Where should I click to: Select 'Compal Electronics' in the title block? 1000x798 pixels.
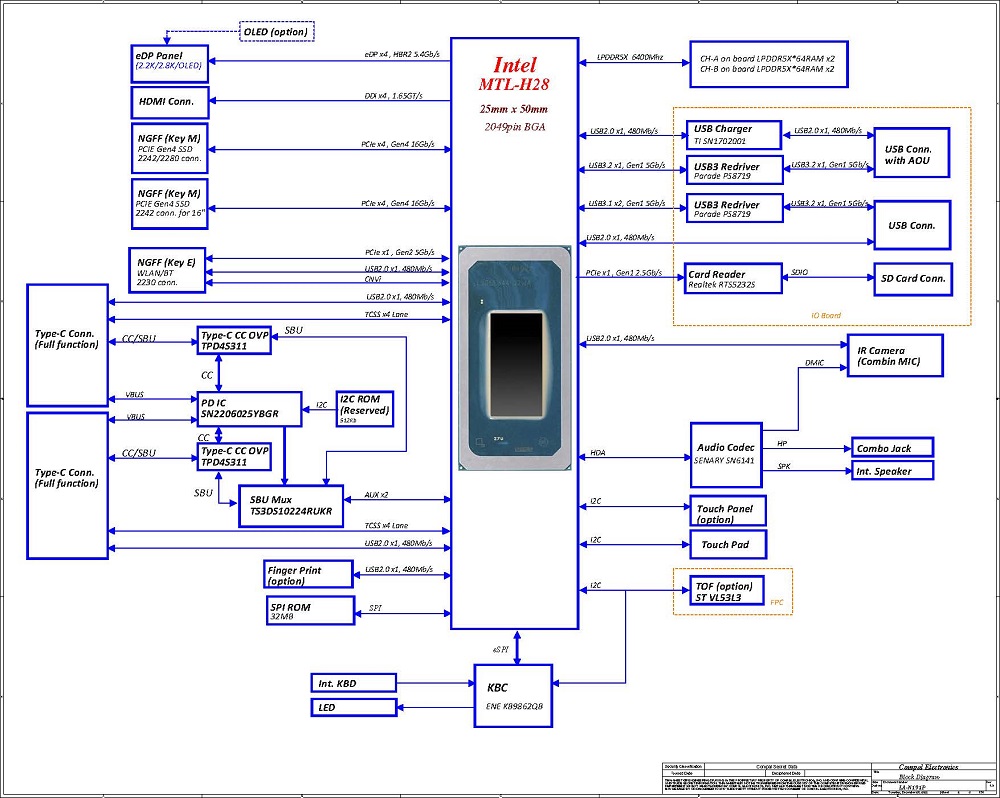pyautogui.click(x=928, y=767)
